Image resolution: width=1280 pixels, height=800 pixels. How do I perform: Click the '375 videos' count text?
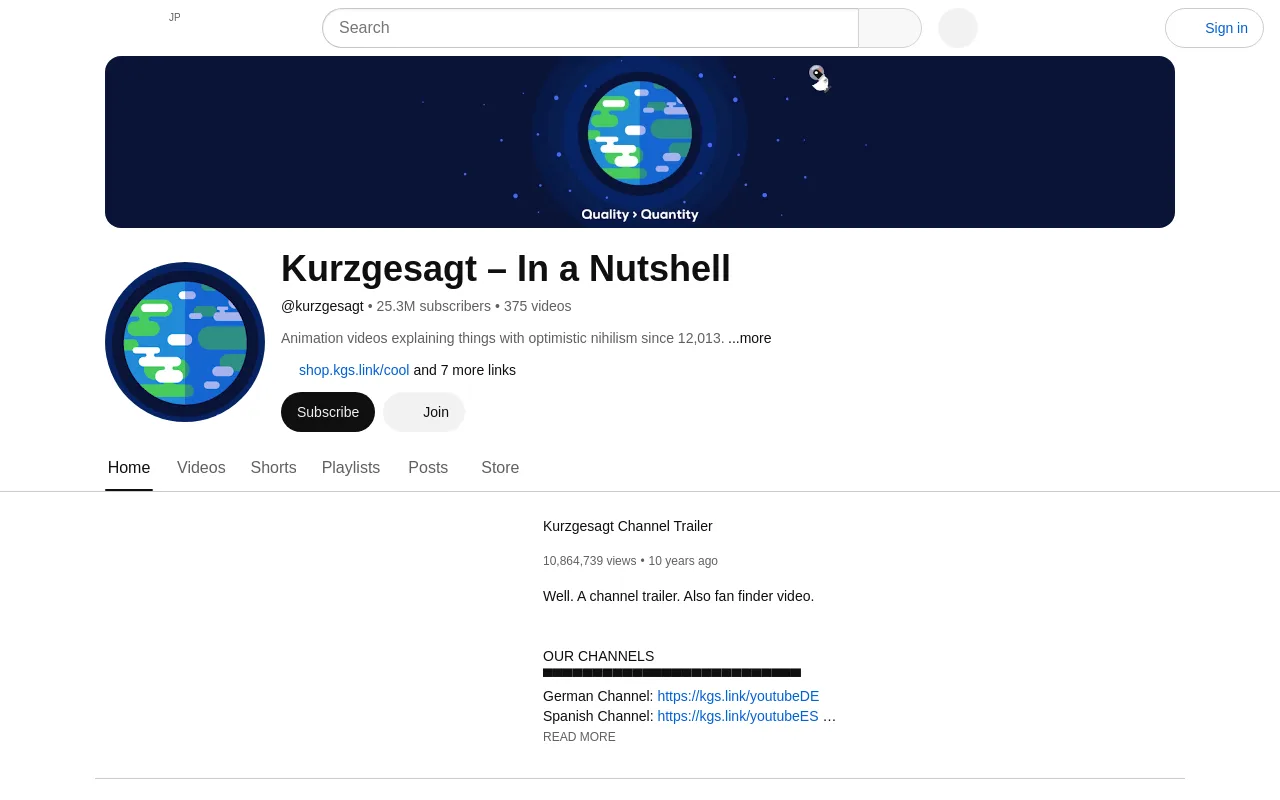click(538, 306)
